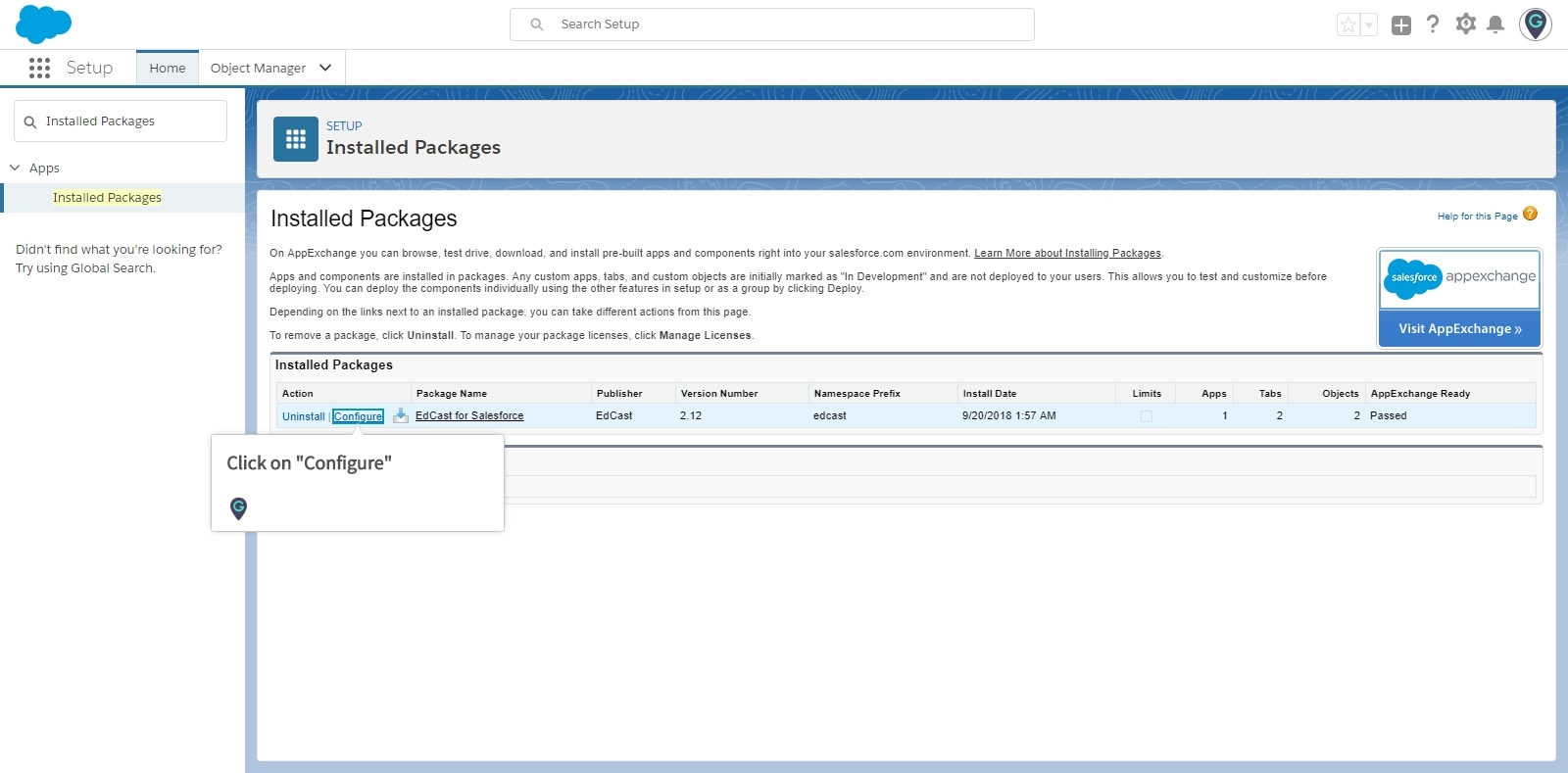Image resolution: width=1568 pixels, height=773 pixels.
Task: Click the favorites star icon
Action: [1348, 25]
